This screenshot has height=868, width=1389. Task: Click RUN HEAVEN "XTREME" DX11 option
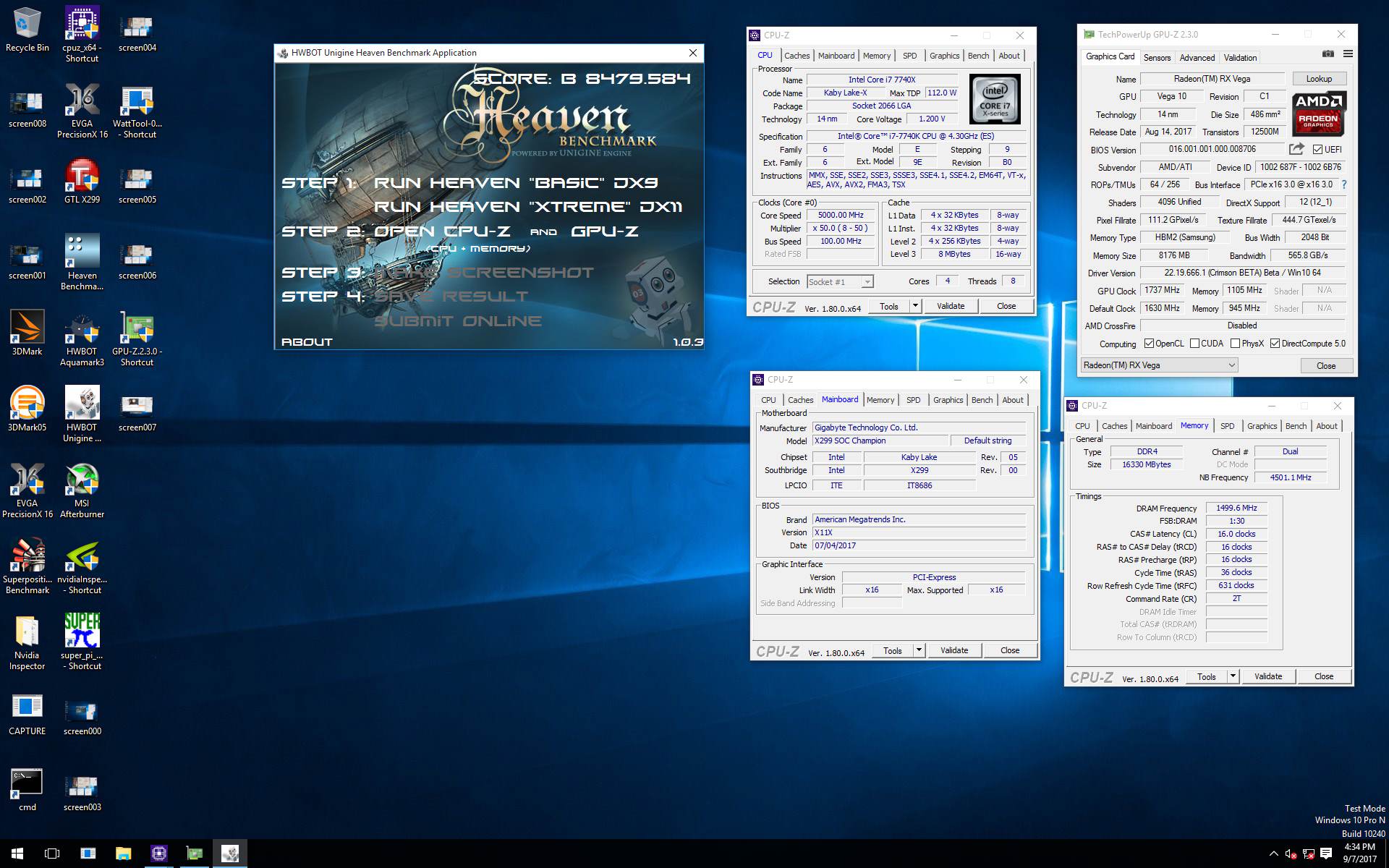point(528,207)
